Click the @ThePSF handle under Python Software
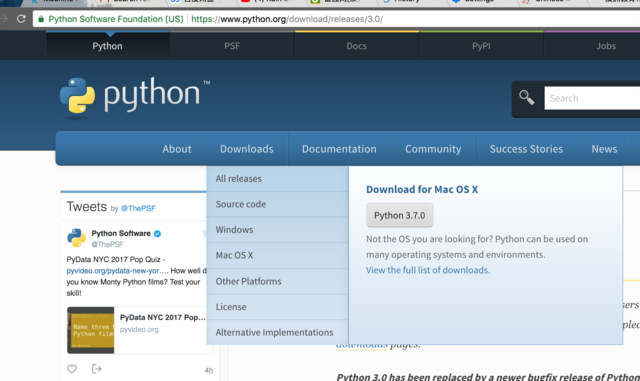This screenshot has width=640, height=381. tap(107, 244)
